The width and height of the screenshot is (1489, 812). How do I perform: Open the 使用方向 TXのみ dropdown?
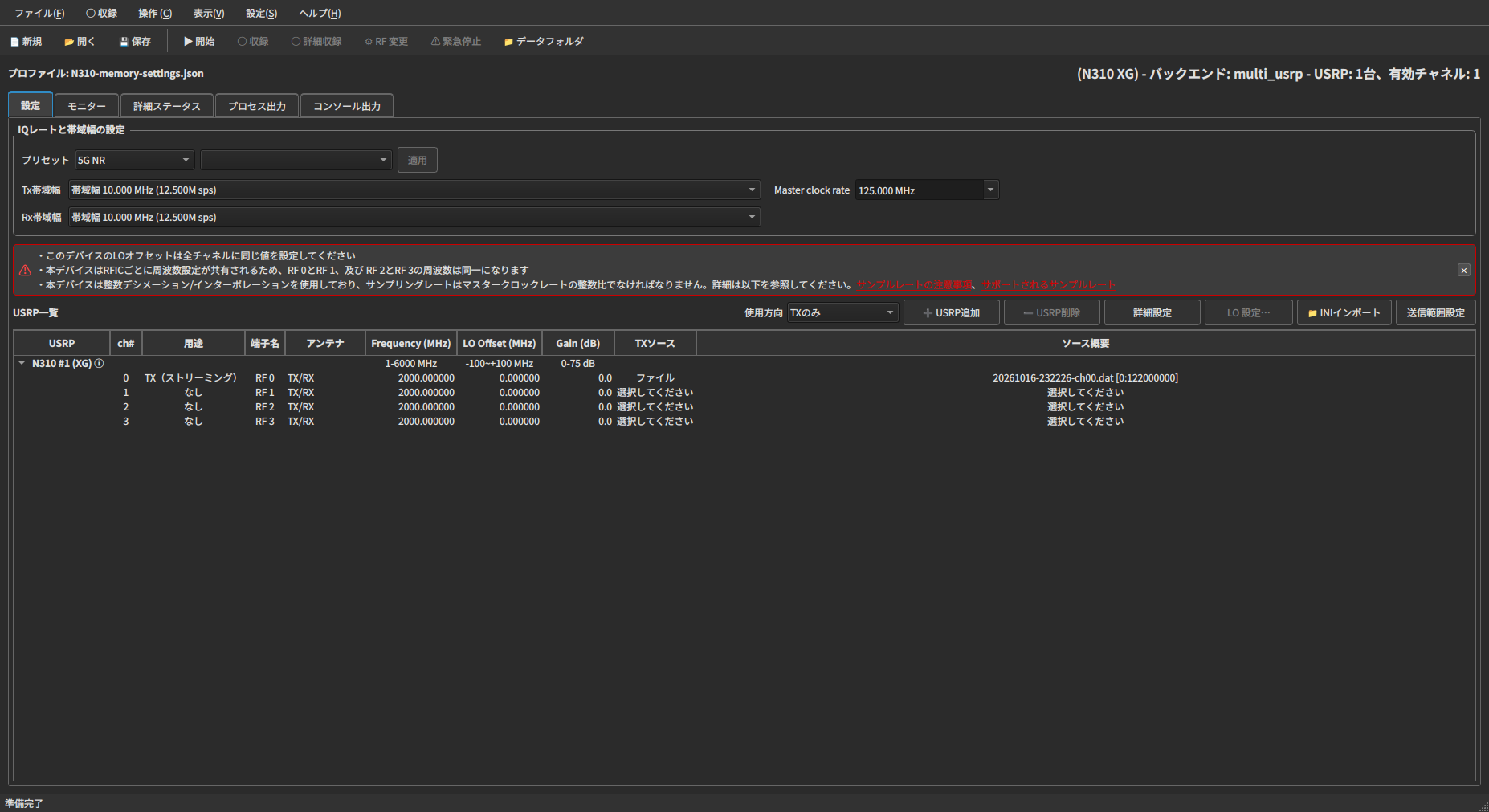842,312
